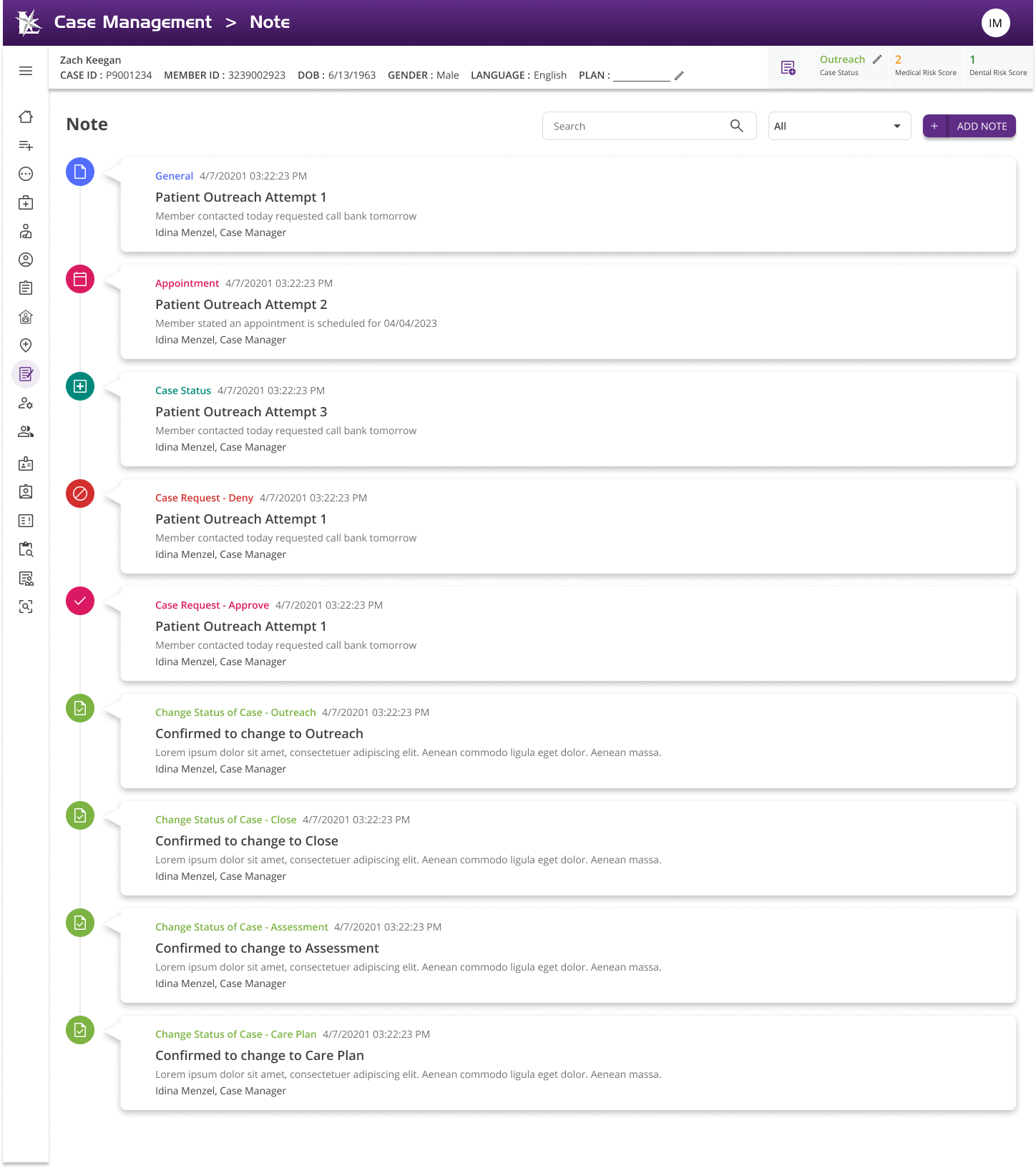Open the Medical Risk Score tile
The width and height of the screenshot is (1036, 1168).
tap(925, 66)
